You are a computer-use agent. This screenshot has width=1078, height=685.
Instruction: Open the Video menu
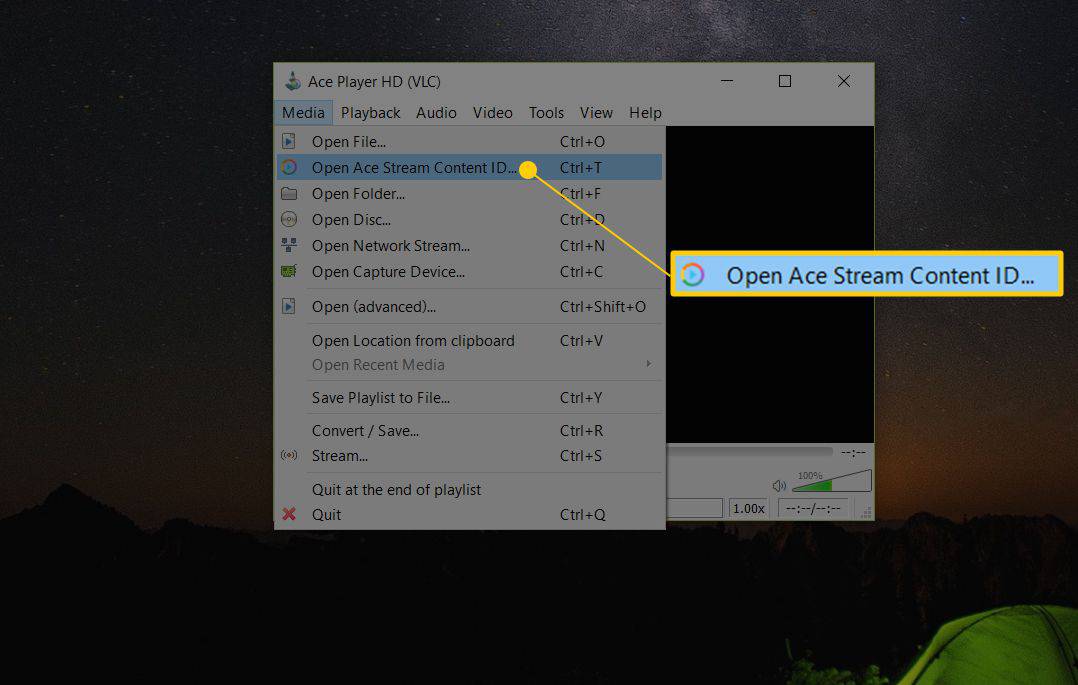pos(492,112)
